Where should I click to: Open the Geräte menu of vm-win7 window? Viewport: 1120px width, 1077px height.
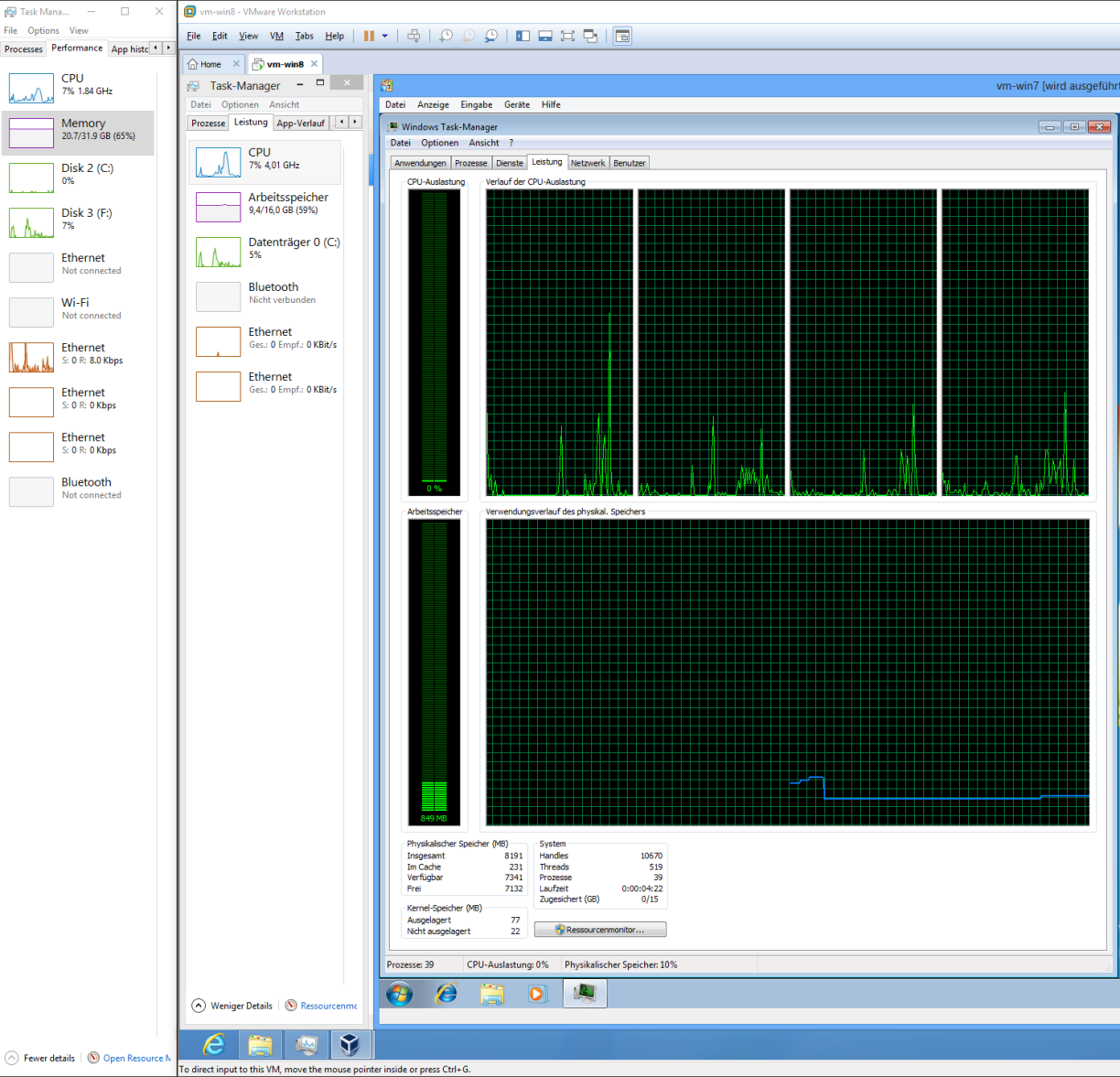[x=516, y=104]
